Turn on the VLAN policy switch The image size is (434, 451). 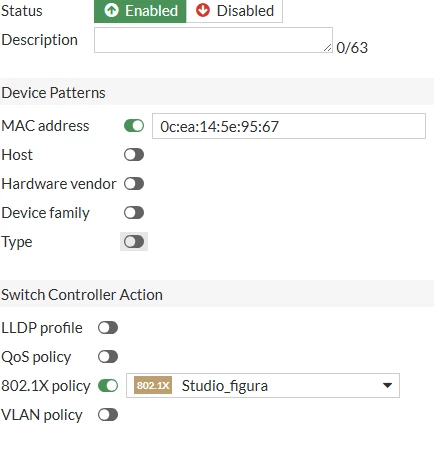108,415
